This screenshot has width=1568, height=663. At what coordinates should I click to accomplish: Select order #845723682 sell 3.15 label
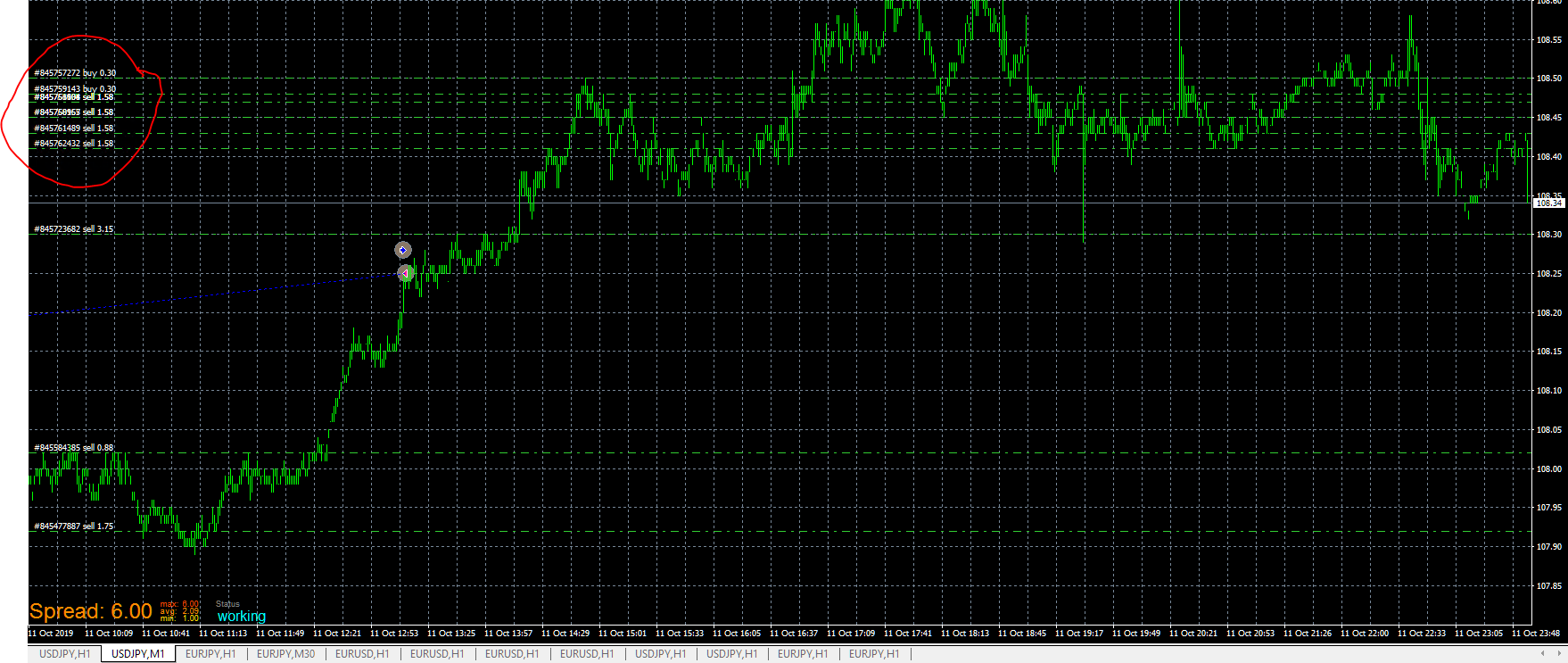[74, 229]
